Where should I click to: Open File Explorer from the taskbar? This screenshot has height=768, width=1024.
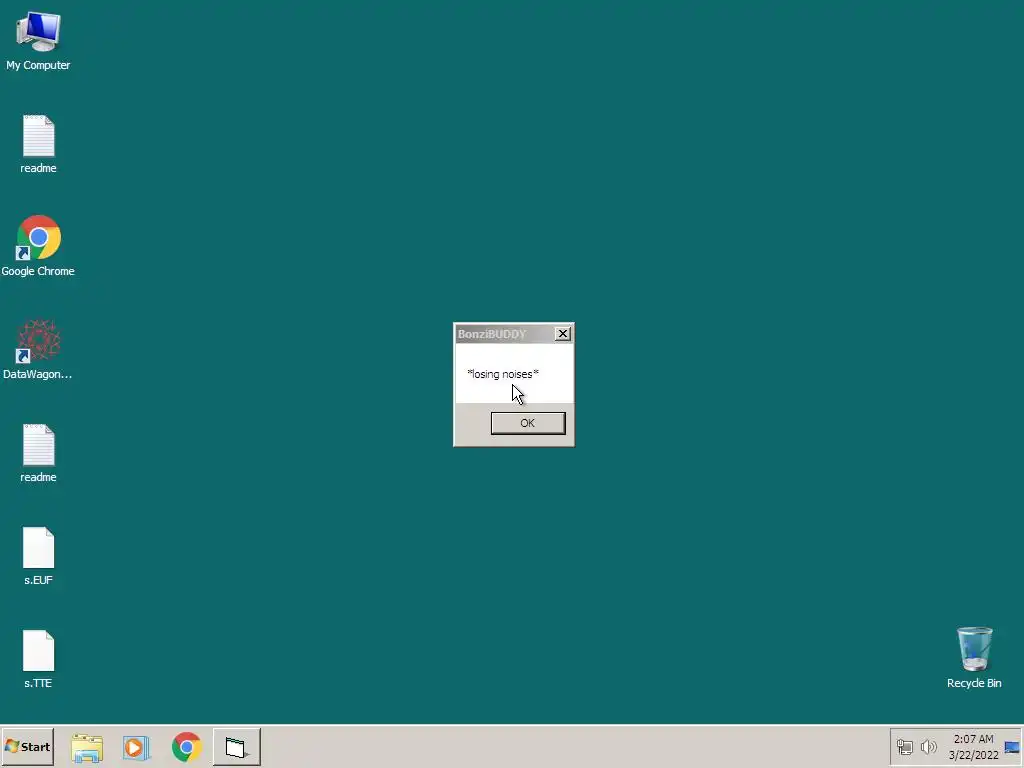pyautogui.click(x=87, y=747)
